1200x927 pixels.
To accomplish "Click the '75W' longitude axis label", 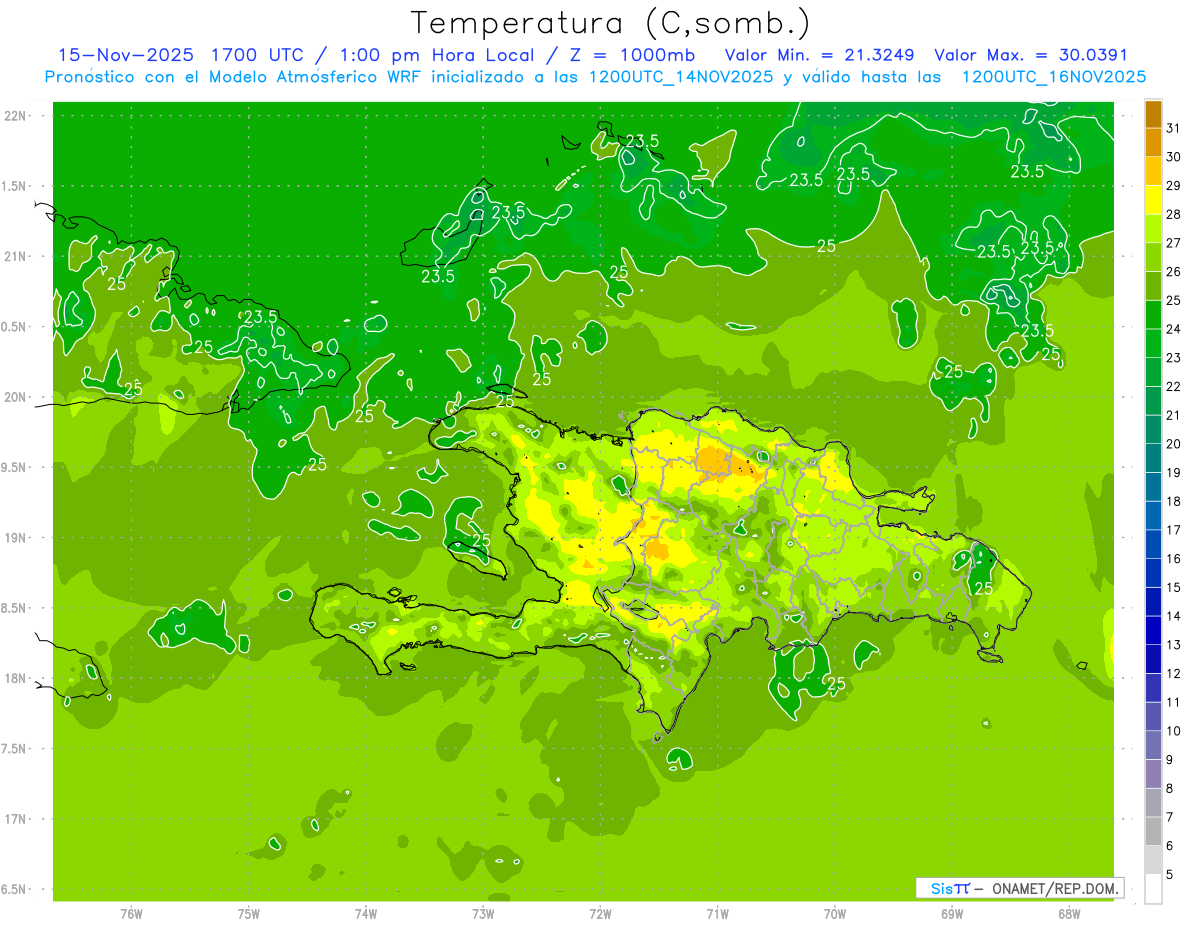I will [249, 913].
